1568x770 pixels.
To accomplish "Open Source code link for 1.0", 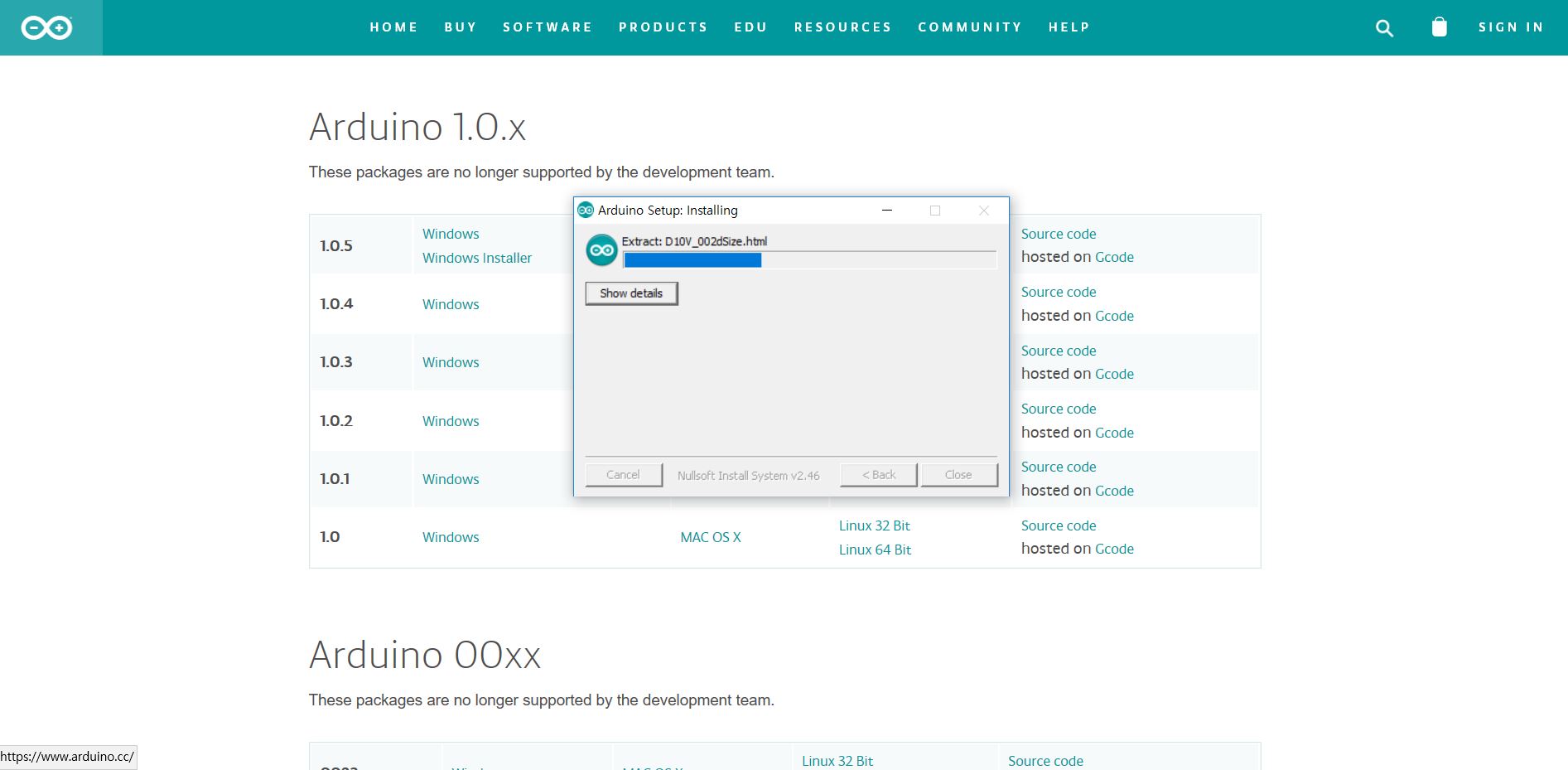I will coord(1059,525).
